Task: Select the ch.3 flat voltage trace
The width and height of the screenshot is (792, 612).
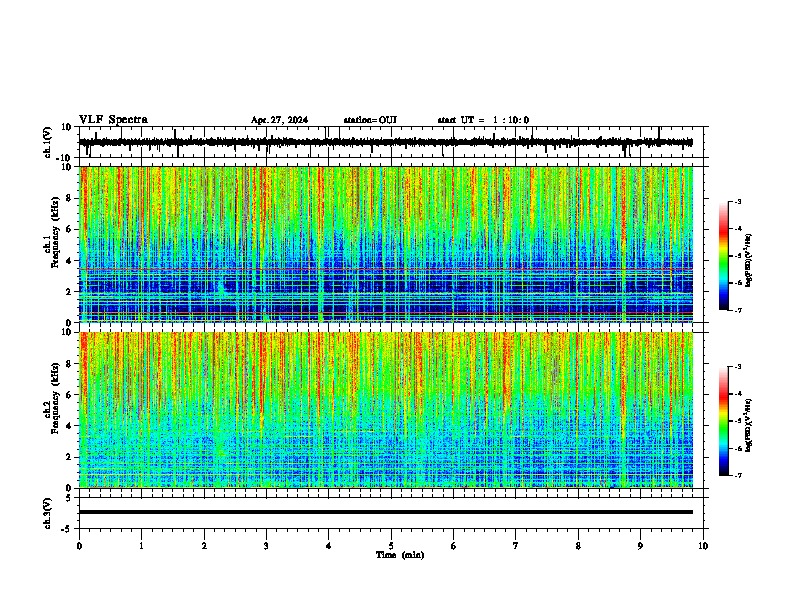Action: [x=386, y=512]
